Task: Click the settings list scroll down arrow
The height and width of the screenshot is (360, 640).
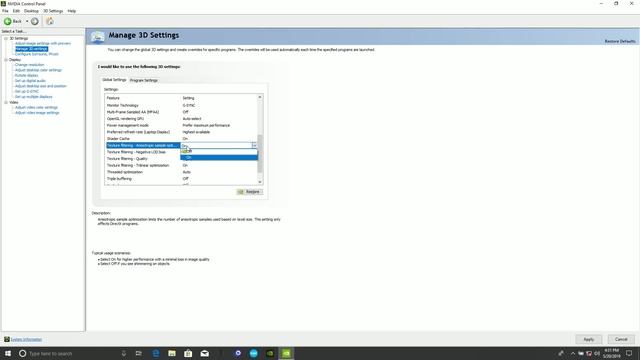Action: [x=260, y=182]
